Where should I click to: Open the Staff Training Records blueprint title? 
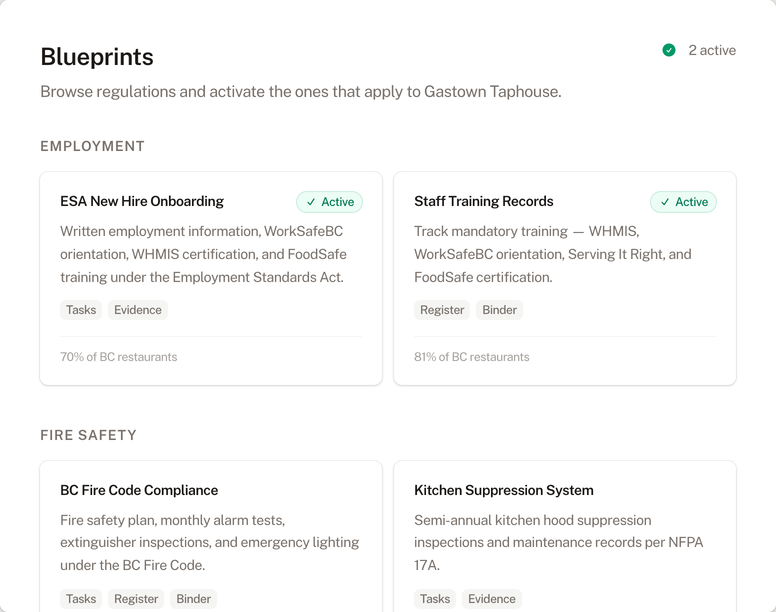(483, 201)
